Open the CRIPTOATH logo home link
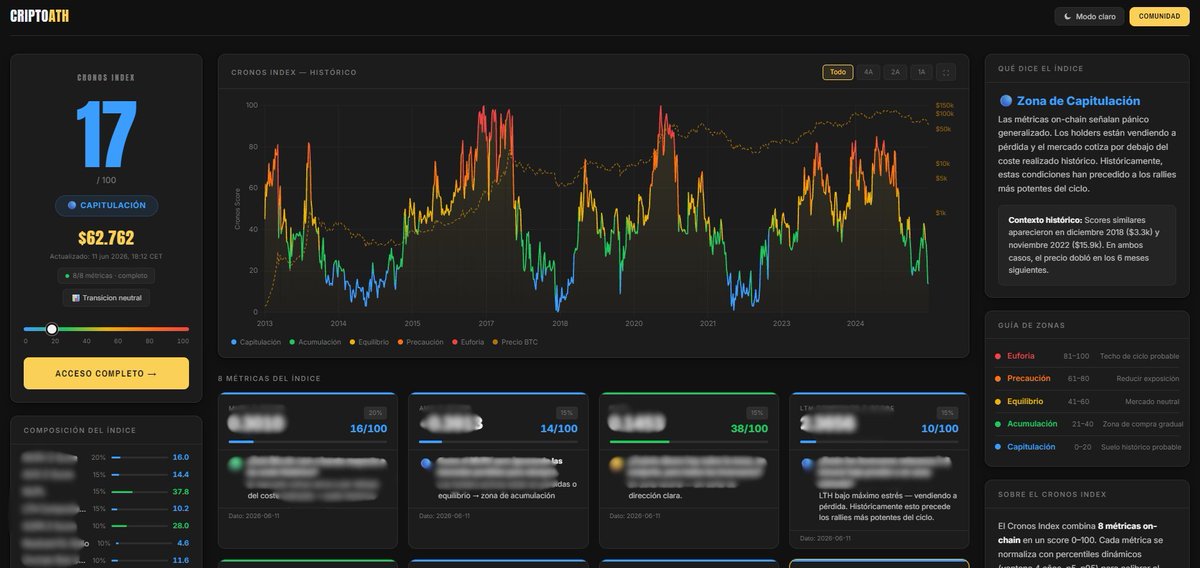This screenshot has height=568, width=1200. pyautogui.click(x=40, y=16)
